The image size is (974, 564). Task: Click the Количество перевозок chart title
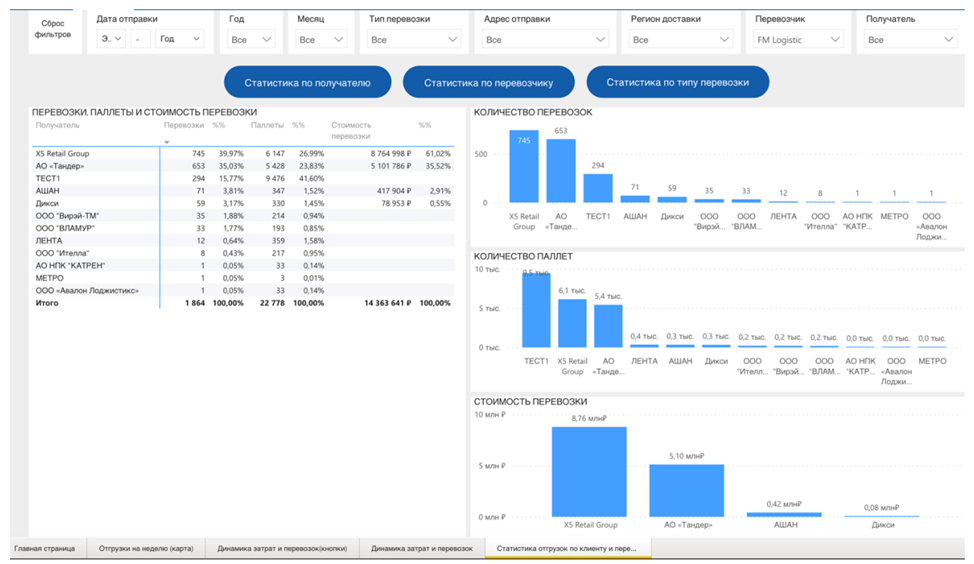pos(533,112)
